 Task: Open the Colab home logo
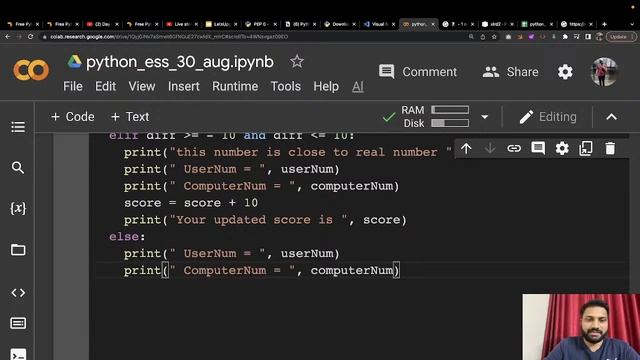point(31,70)
